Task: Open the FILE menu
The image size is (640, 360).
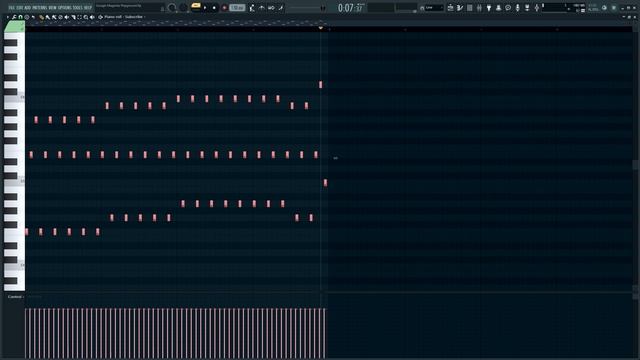Action: (x=12, y=8)
